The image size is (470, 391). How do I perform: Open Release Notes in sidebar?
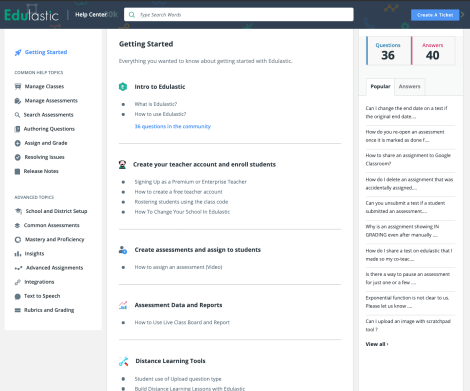click(x=41, y=171)
